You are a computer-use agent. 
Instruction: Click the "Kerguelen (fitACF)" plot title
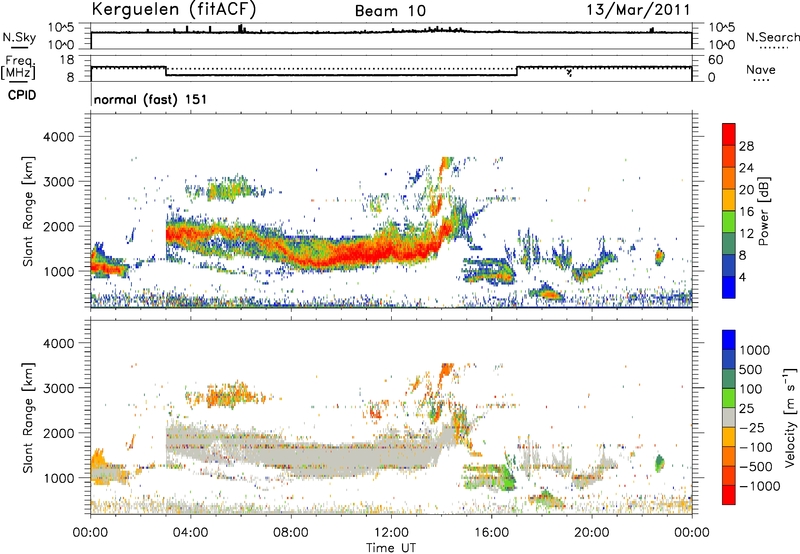(x=174, y=9)
